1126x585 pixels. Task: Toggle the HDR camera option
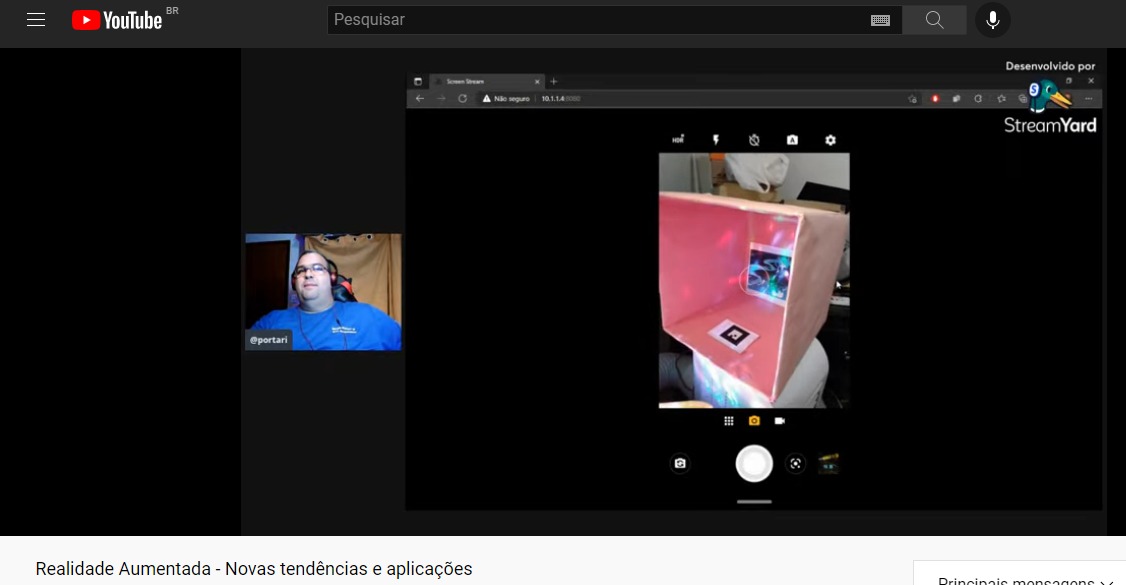click(678, 139)
